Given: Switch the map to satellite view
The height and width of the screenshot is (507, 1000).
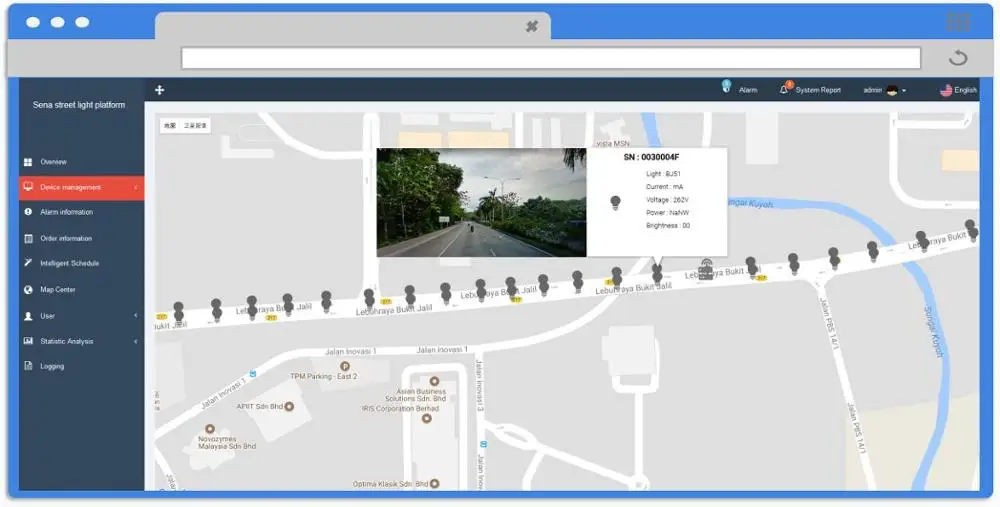Looking at the screenshot, I should pyautogui.click(x=195, y=126).
